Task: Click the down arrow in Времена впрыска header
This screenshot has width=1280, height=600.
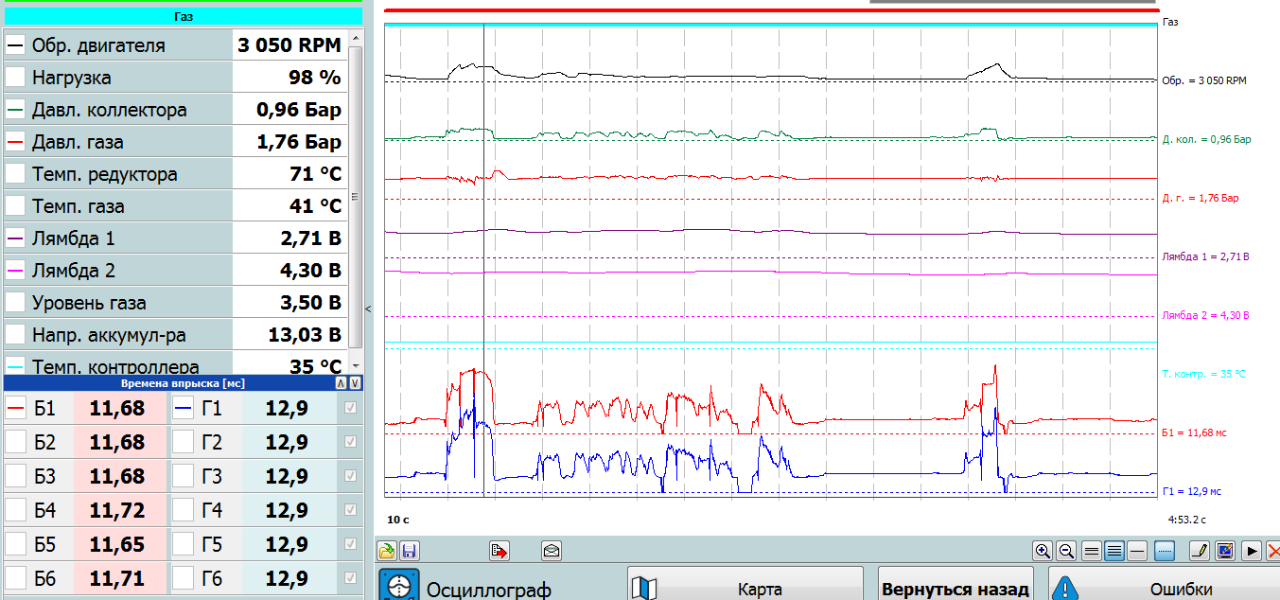Action: point(354,384)
